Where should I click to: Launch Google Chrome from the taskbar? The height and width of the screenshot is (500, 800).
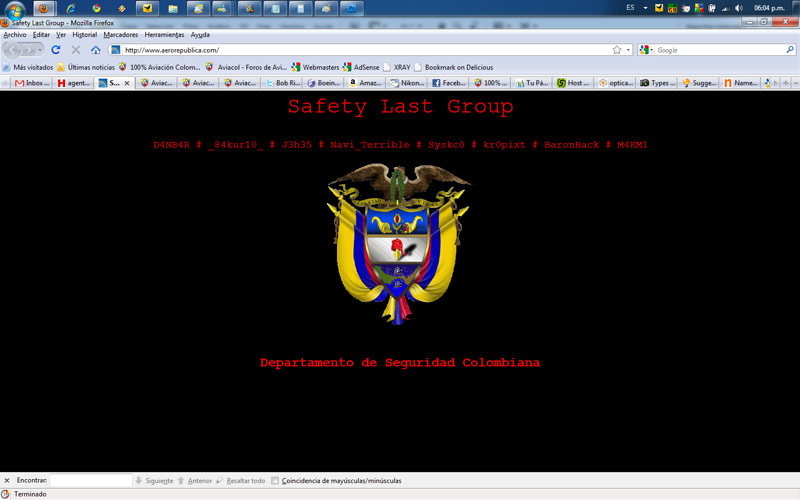coord(96,8)
